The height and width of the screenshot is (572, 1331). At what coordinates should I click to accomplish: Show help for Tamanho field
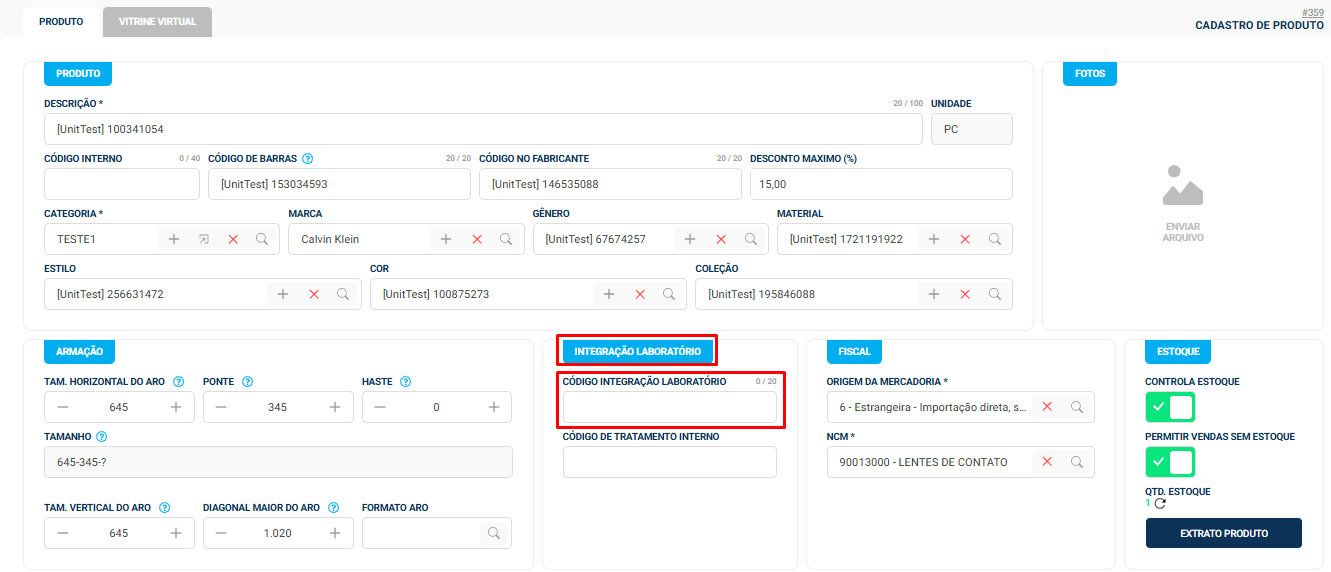coord(102,437)
